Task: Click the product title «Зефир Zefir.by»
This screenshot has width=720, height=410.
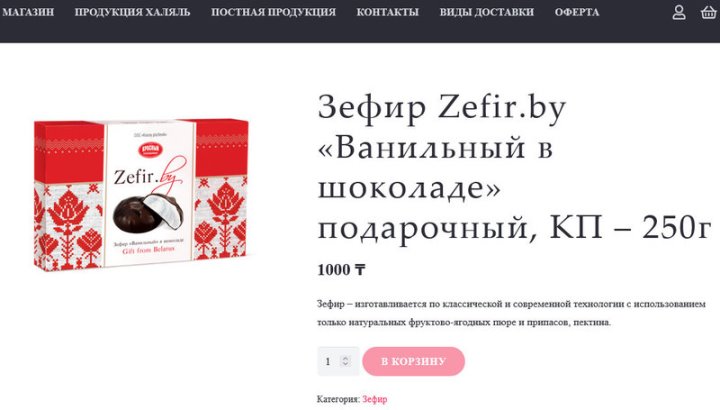Action: click(442, 107)
